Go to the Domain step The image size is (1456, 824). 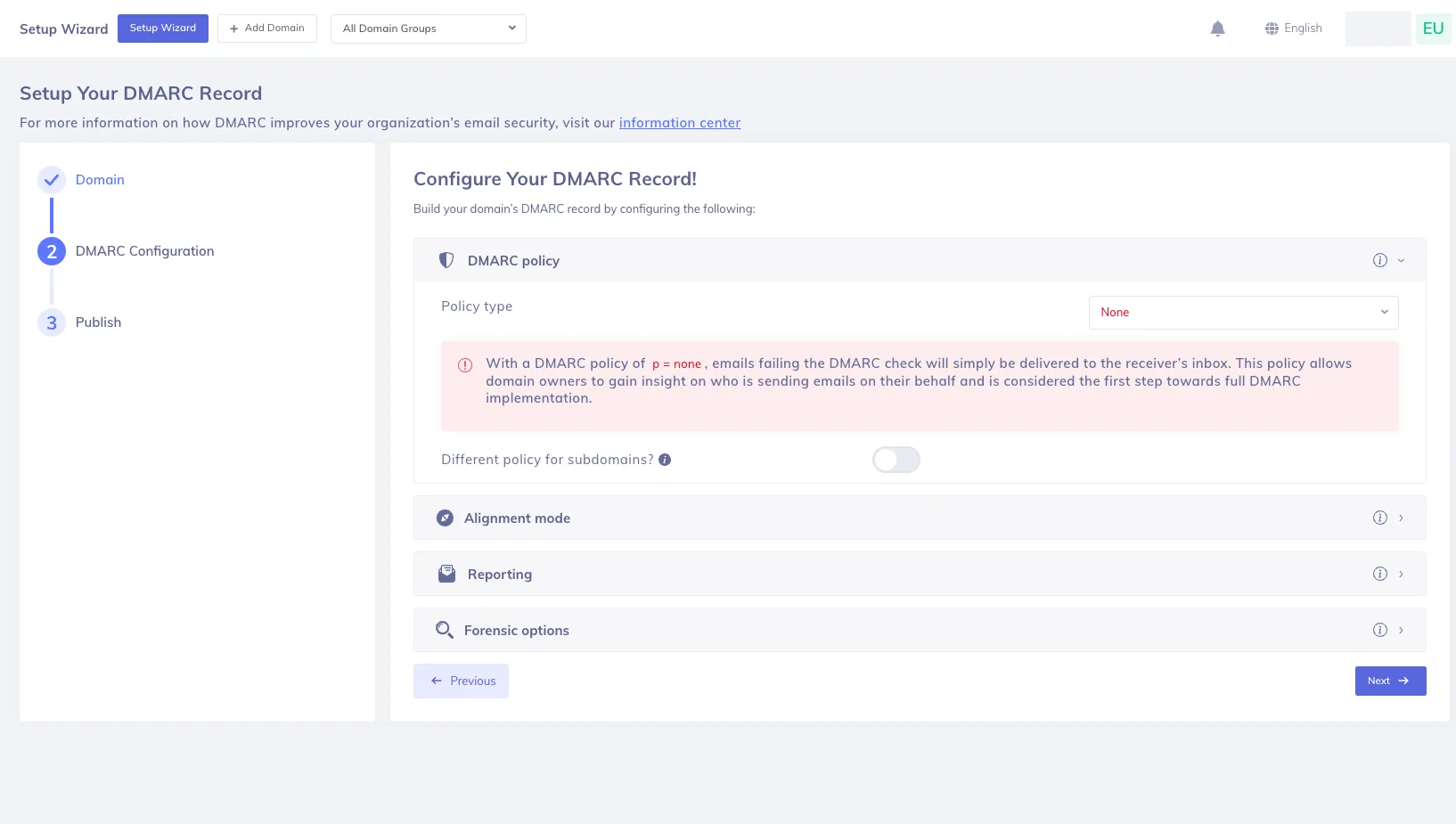click(100, 180)
